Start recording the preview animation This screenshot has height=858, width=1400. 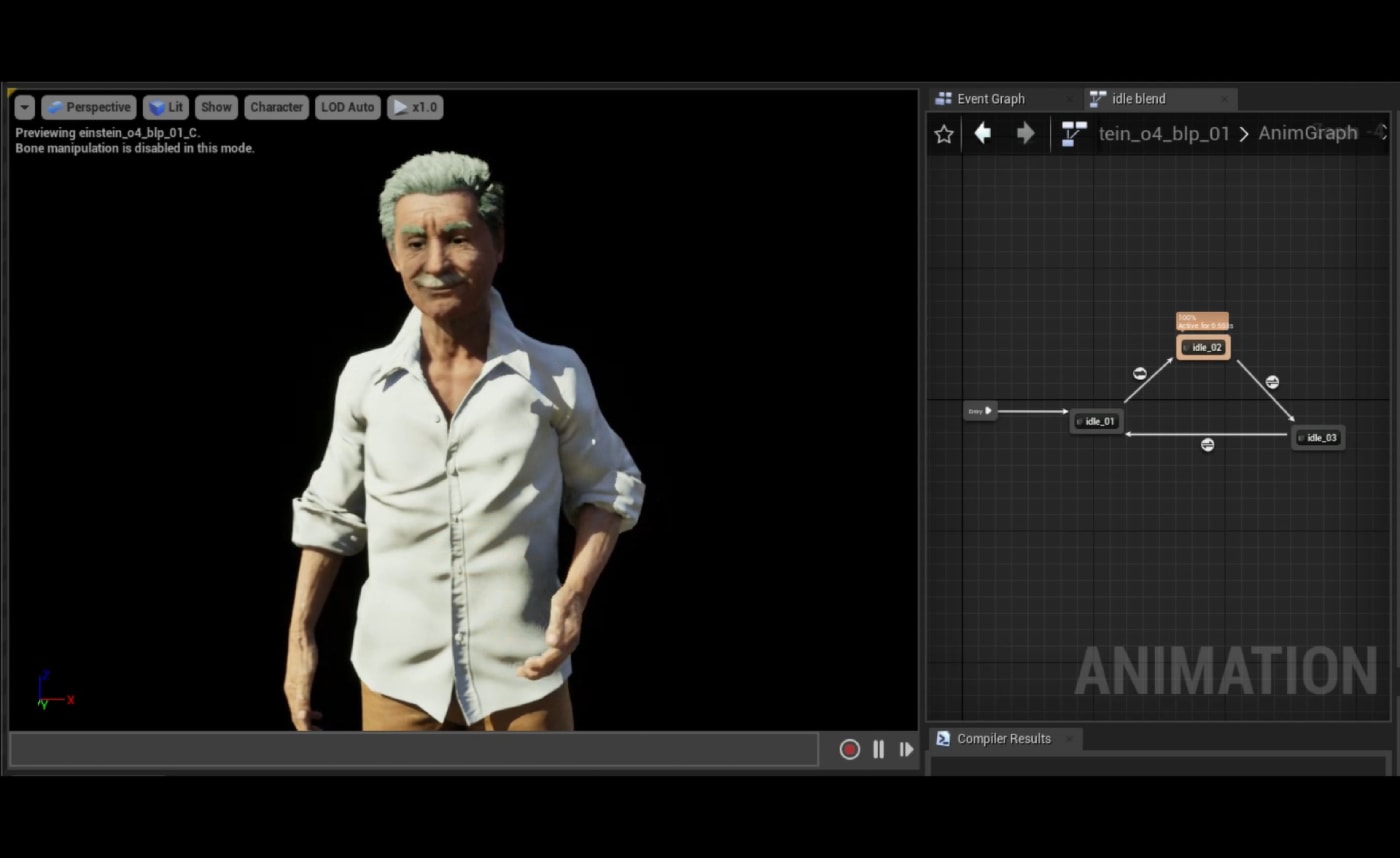pos(849,749)
